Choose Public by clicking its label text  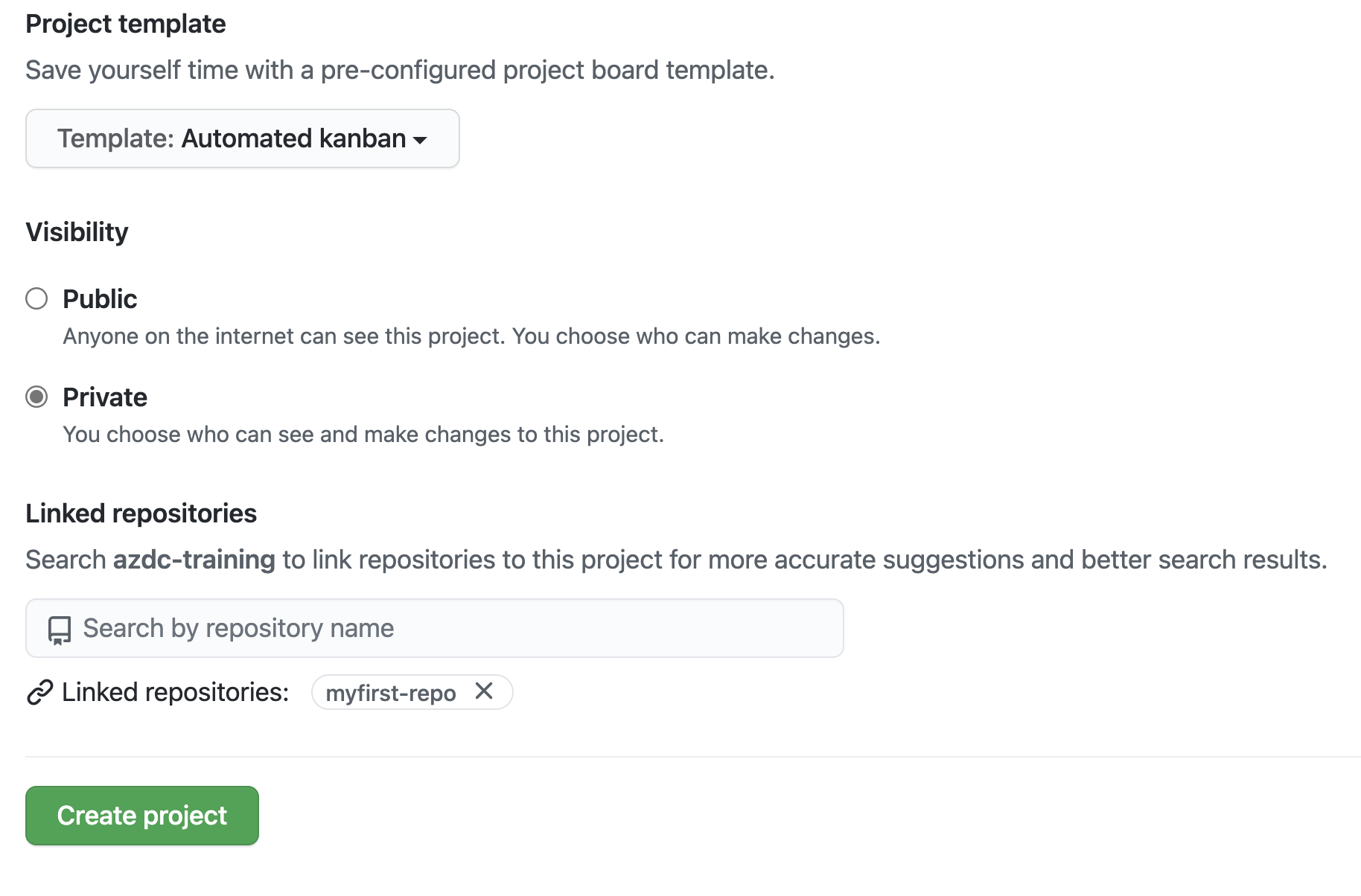(x=100, y=298)
